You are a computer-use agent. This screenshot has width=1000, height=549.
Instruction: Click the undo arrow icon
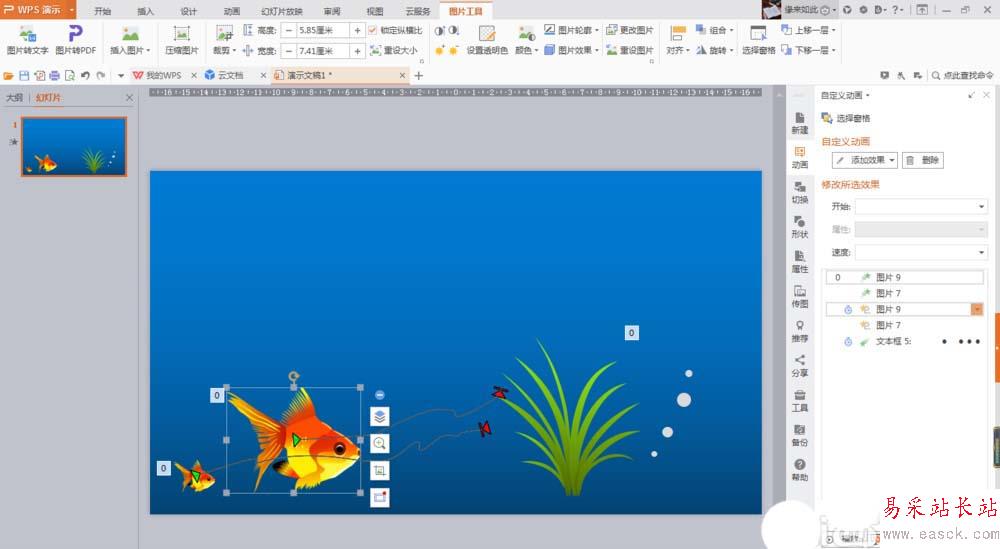(85, 75)
